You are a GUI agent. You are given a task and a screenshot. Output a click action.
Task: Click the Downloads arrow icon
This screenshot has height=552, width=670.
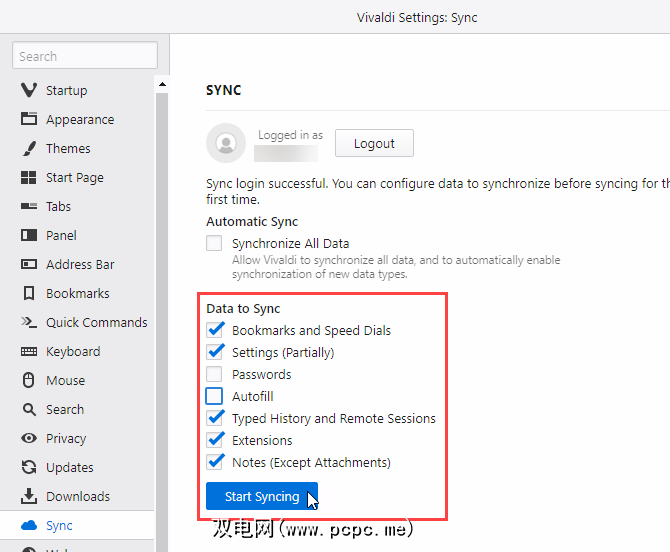[29, 496]
